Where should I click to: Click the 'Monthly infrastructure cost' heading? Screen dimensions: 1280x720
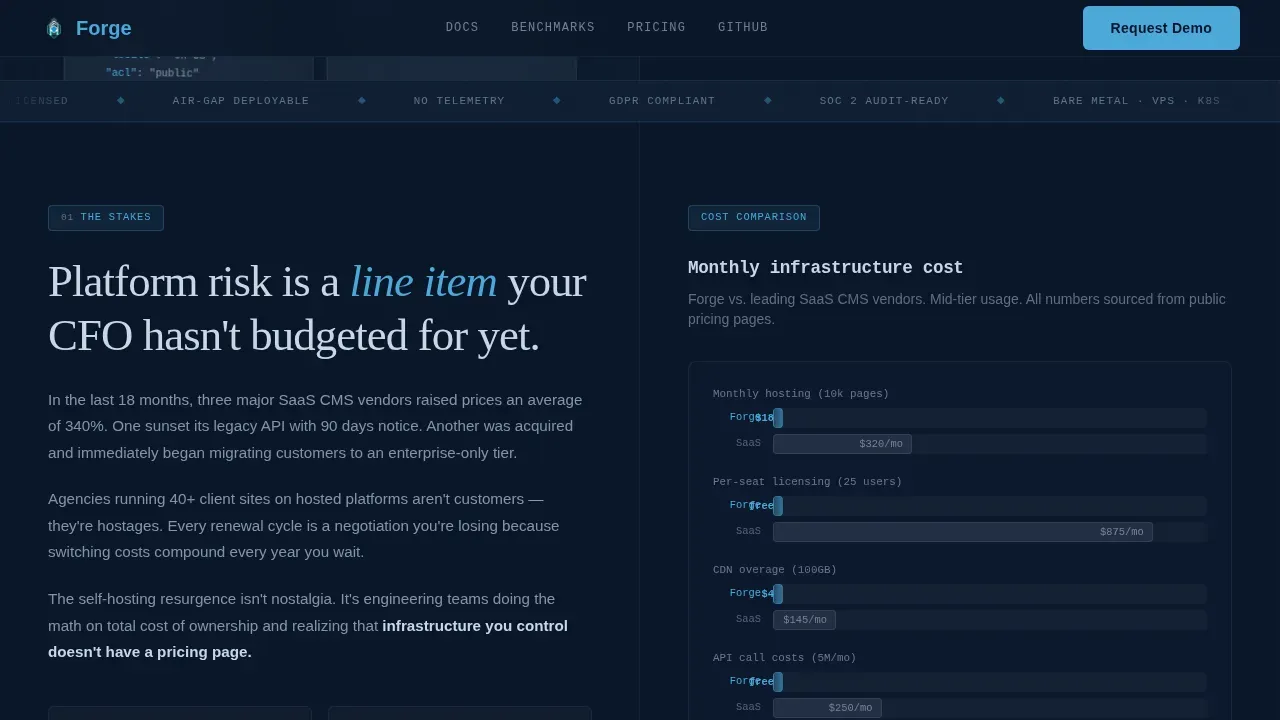pos(825,268)
